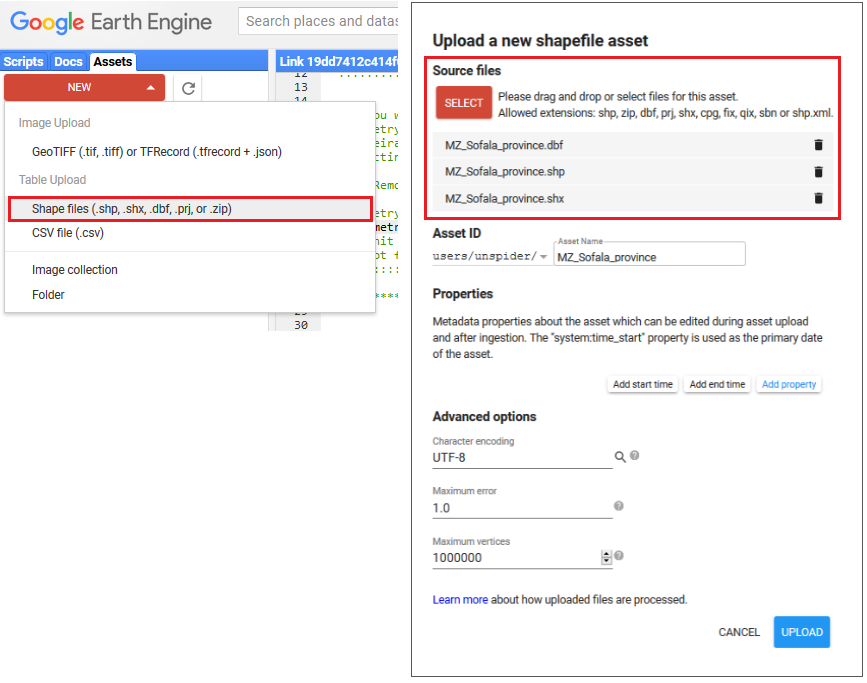Cancel the shapefile upload
This screenshot has width=867, height=683.
739,632
